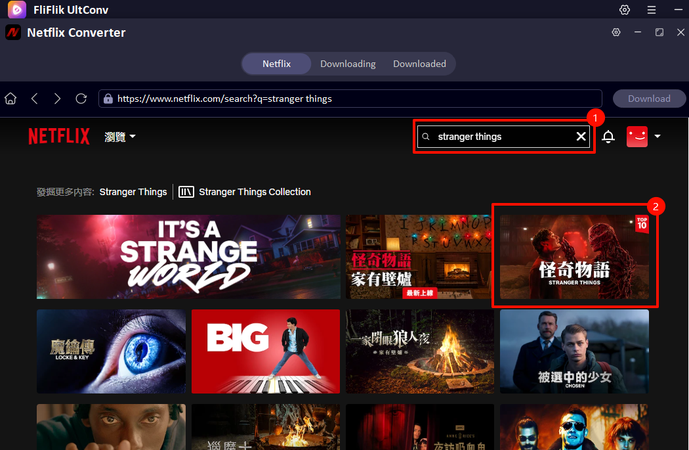Clear the stranger things search text
Screen dimensions: 689x450
pyautogui.click(x=581, y=137)
